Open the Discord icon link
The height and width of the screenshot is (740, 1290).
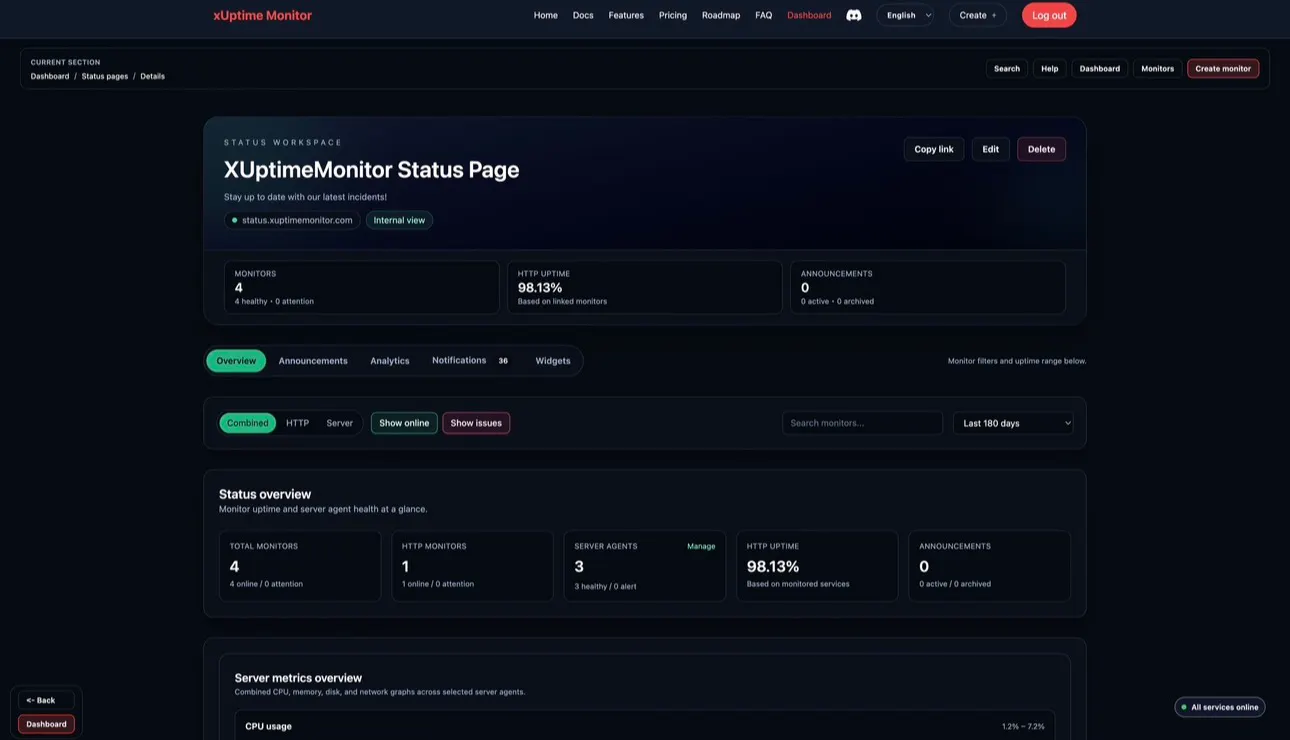pyautogui.click(x=854, y=15)
